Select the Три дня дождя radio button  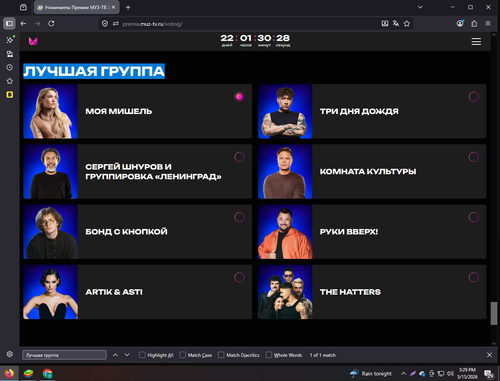coord(474,97)
